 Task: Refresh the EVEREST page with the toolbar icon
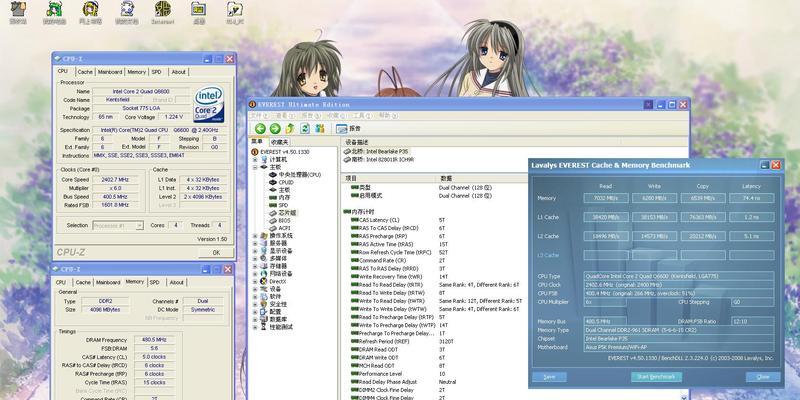[x=305, y=129]
